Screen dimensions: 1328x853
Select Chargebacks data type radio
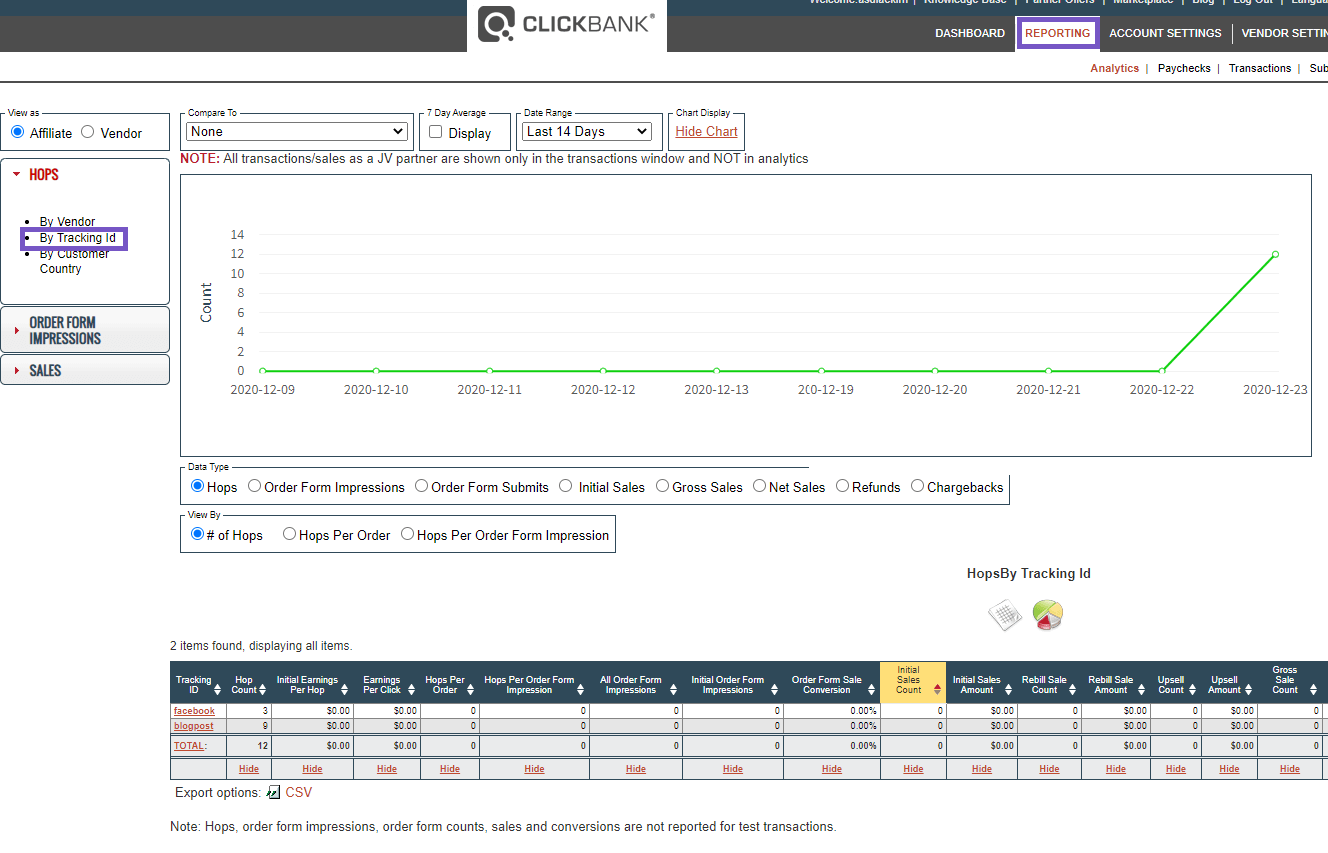(x=918, y=486)
